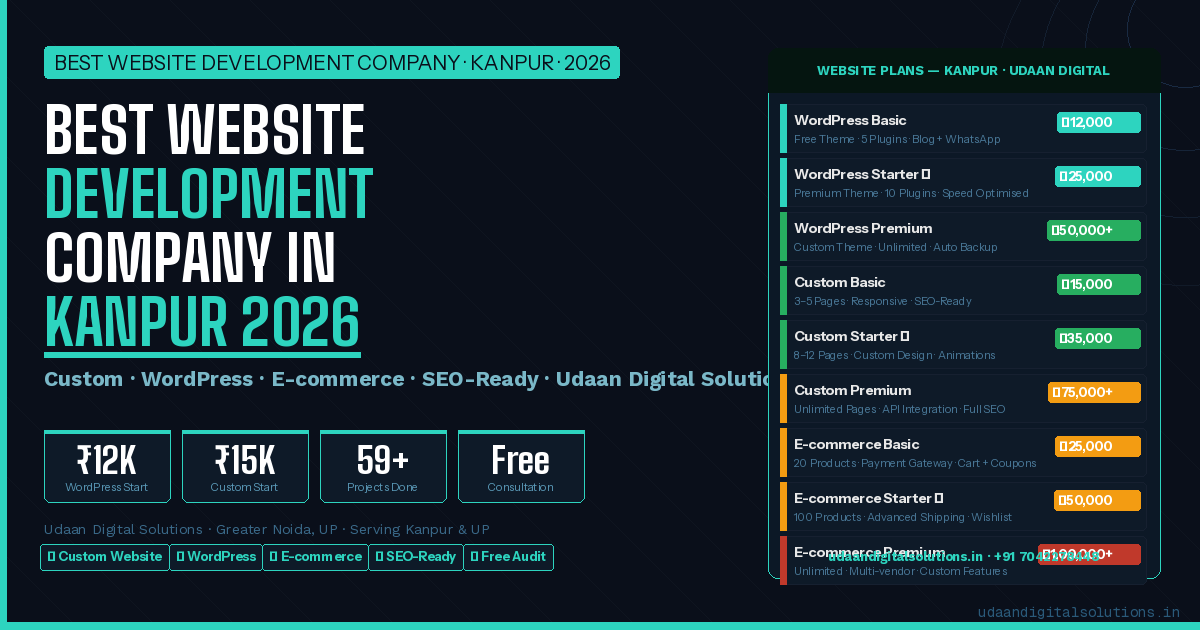Click 'Free Theme · 5 Plugins · Blog + WhatsApp' text
The height and width of the screenshot is (630, 1200).
tap(897, 140)
